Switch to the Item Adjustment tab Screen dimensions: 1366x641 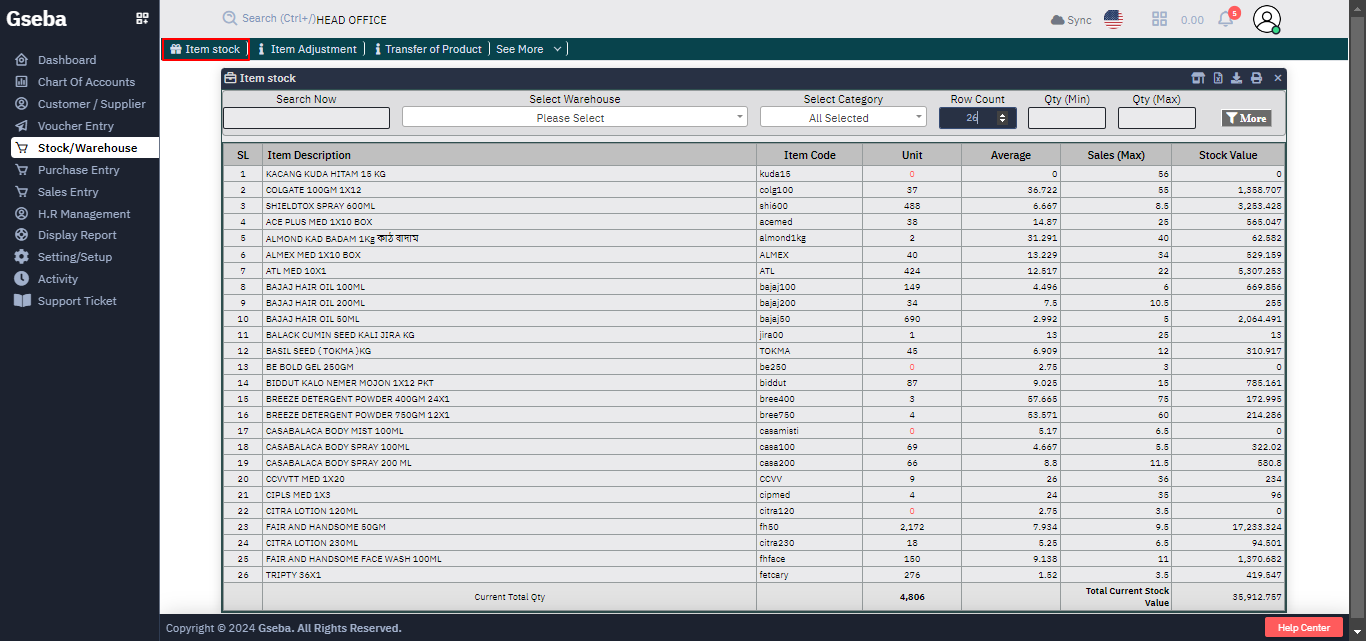click(306, 49)
